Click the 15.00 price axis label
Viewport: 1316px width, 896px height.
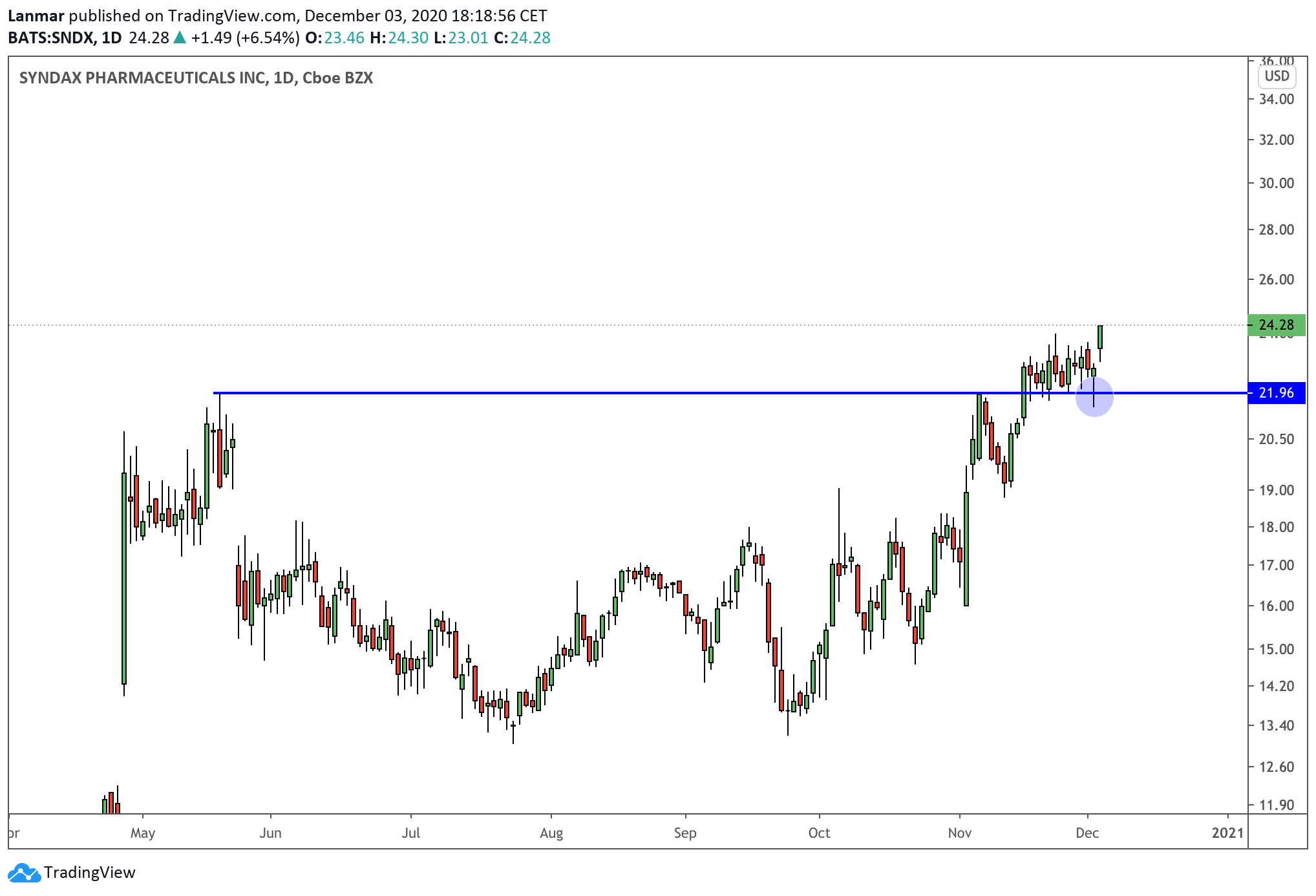click(1276, 649)
